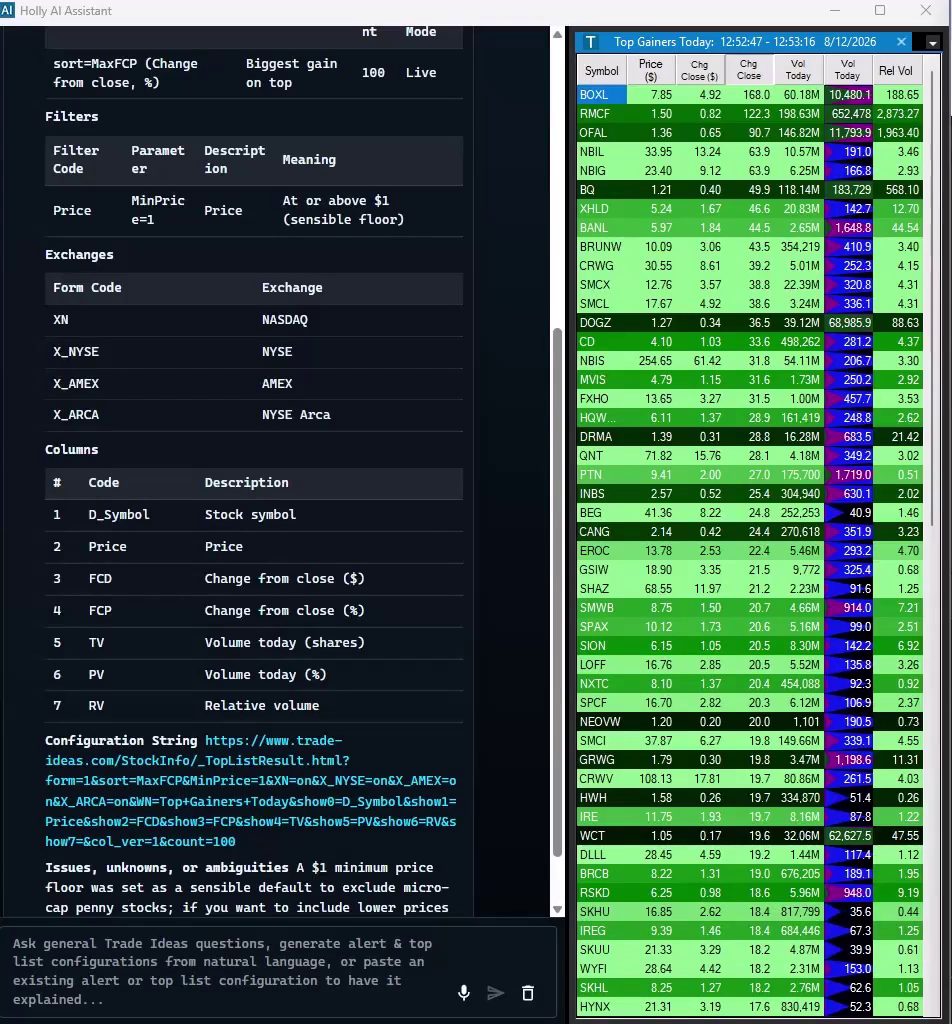Select the NBIG symbol cell
Screen dimensions: 952x1024
(x=601, y=170)
